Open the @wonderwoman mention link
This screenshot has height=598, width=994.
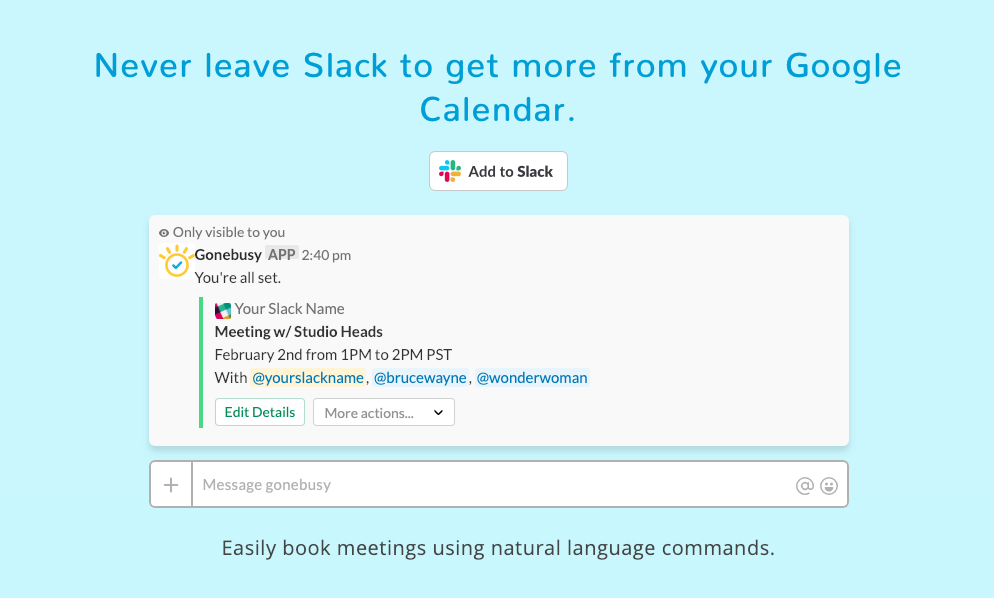[x=532, y=378]
